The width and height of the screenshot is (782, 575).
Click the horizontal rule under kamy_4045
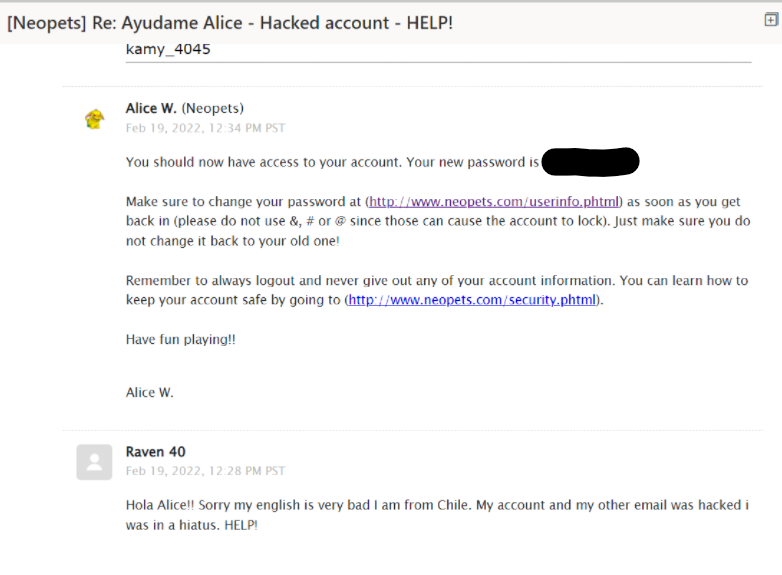(438, 62)
